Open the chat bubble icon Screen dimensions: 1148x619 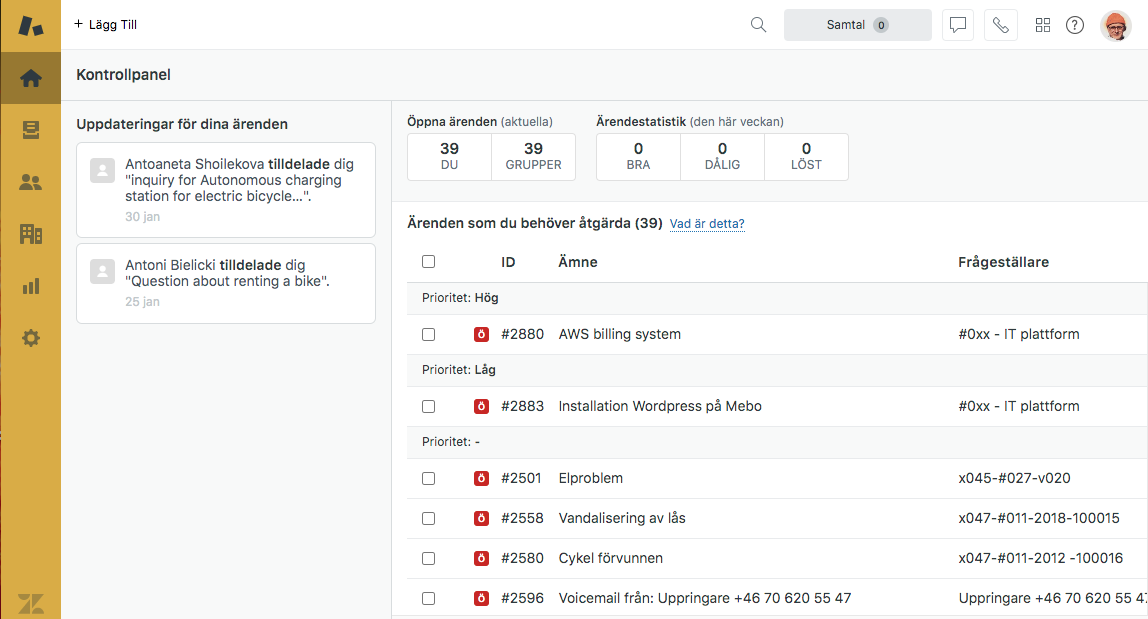click(x=958, y=25)
